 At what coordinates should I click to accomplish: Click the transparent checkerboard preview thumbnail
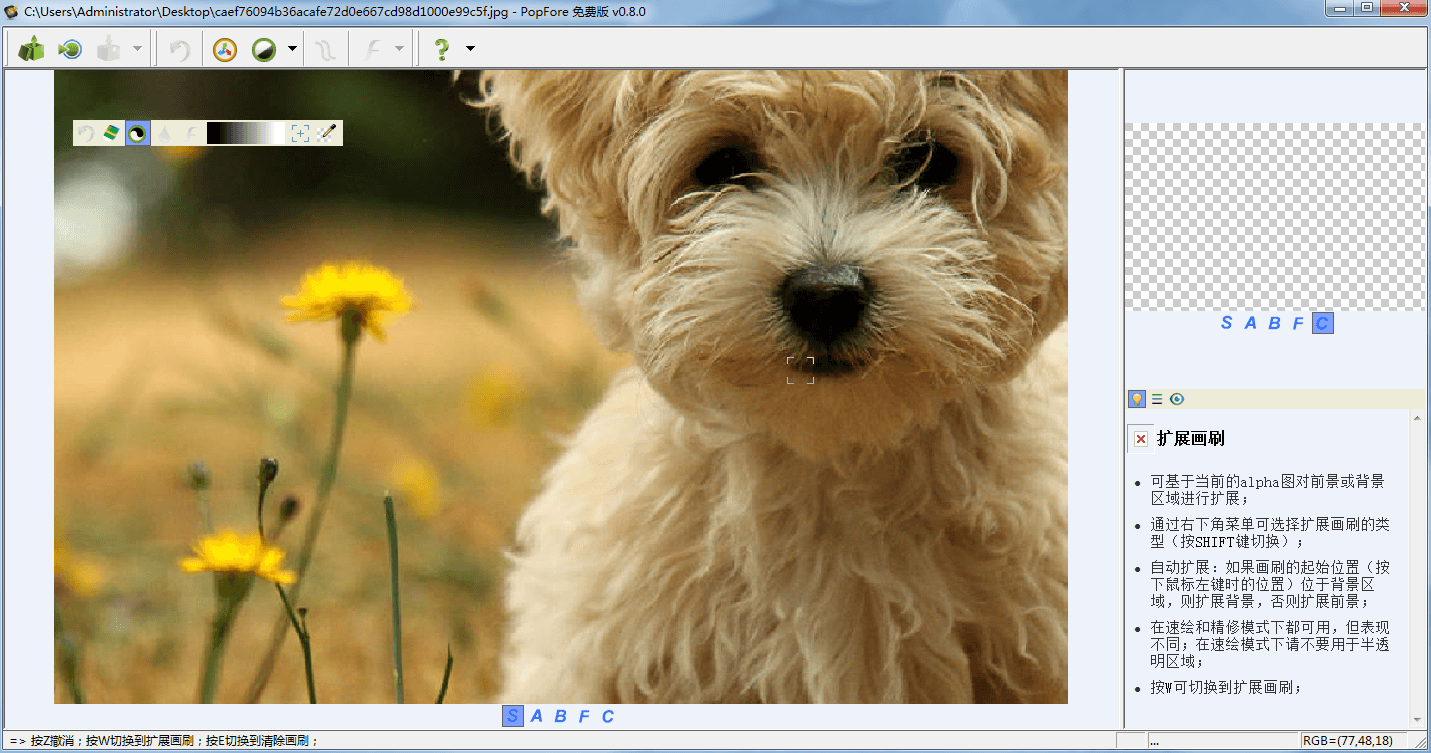pyautogui.click(x=1275, y=216)
